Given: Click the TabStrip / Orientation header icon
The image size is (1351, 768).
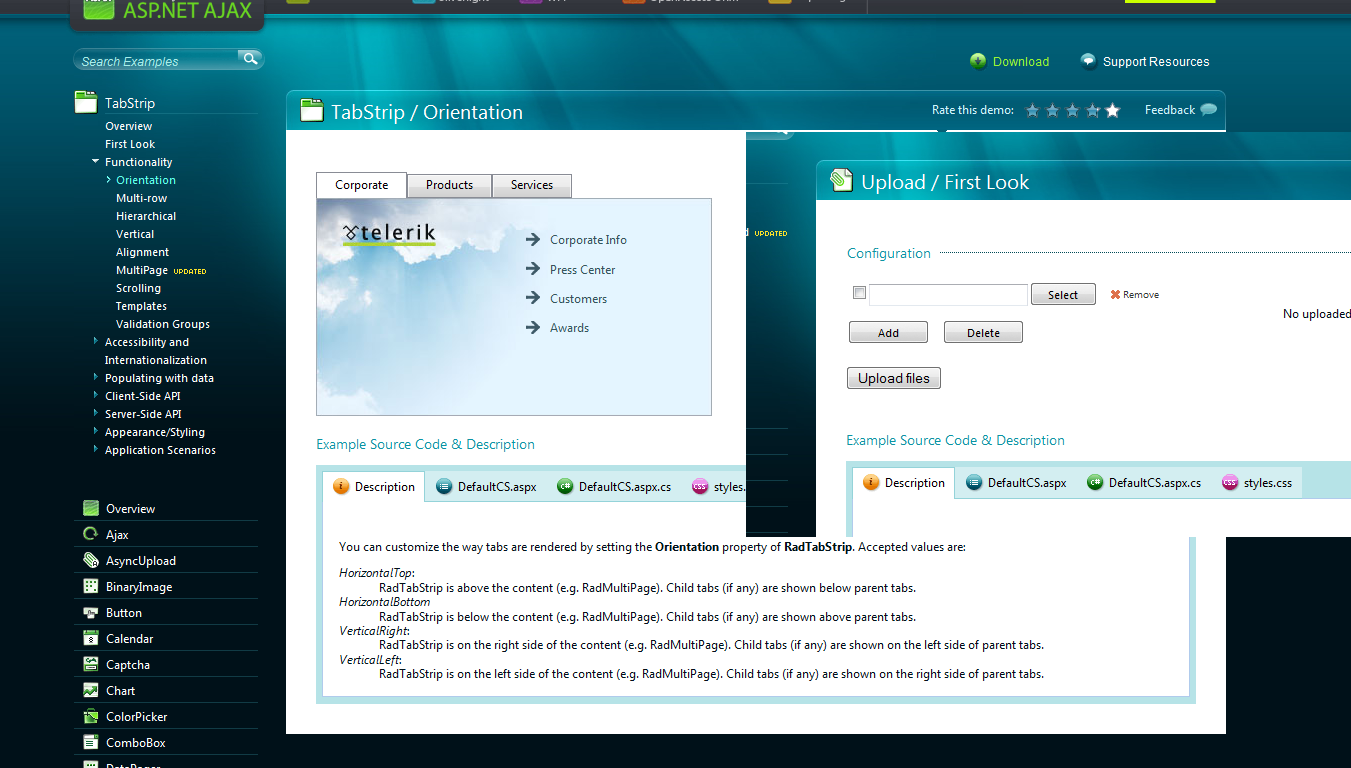Looking at the screenshot, I should 312,111.
